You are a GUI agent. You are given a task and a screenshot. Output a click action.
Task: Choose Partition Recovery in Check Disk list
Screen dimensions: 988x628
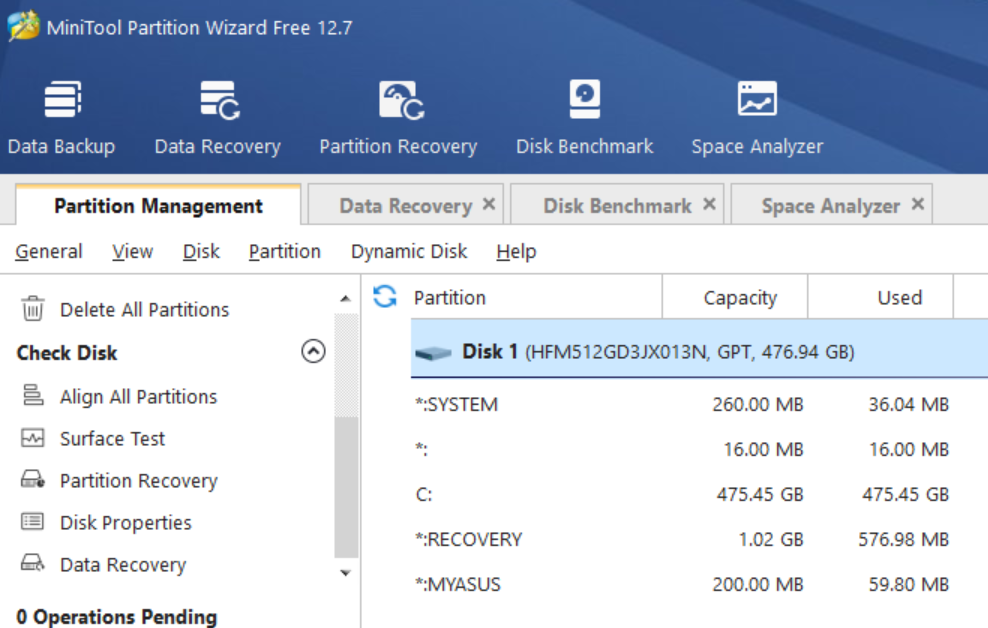coord(139,481)
